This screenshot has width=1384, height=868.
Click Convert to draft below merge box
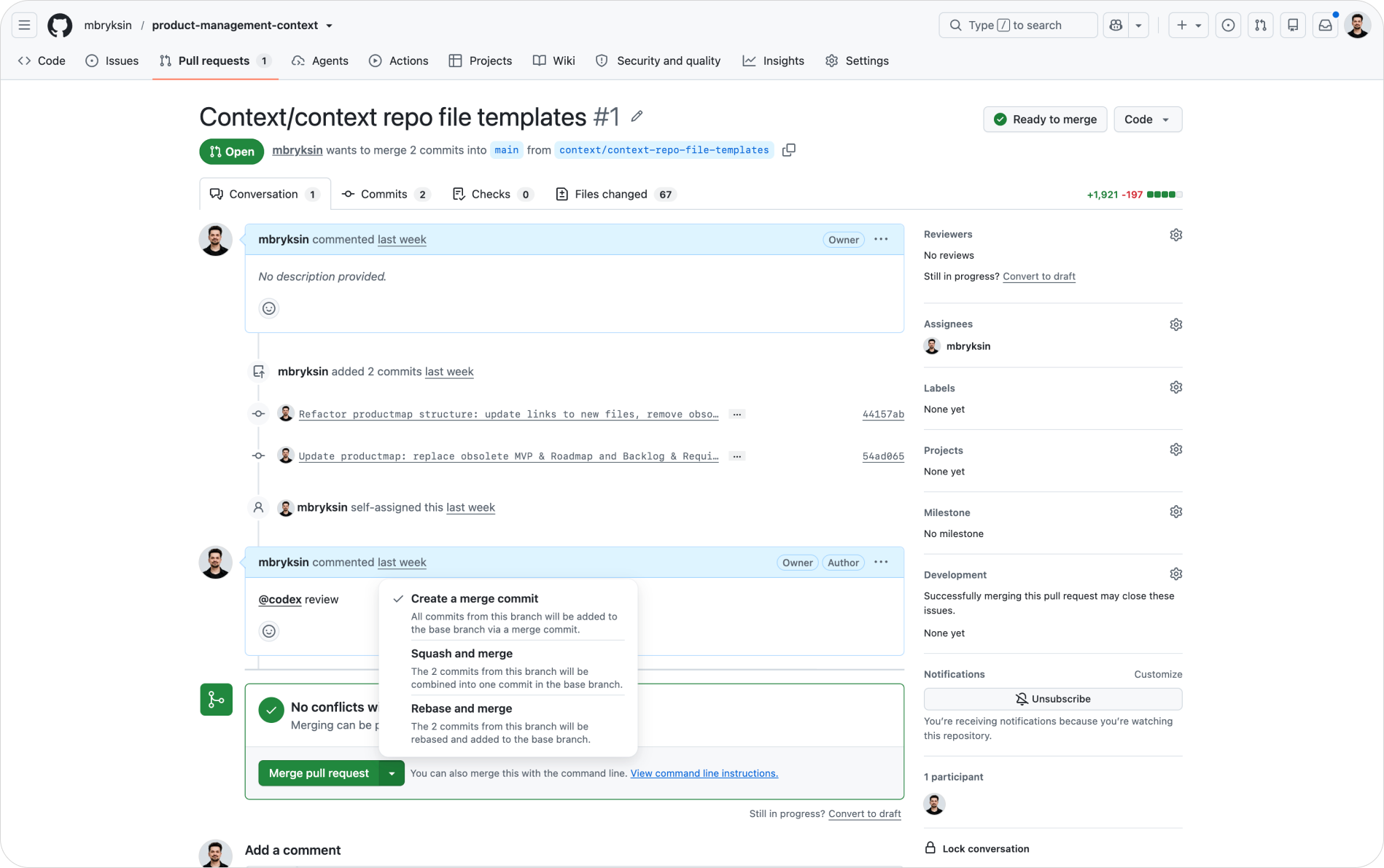(864, 813)
